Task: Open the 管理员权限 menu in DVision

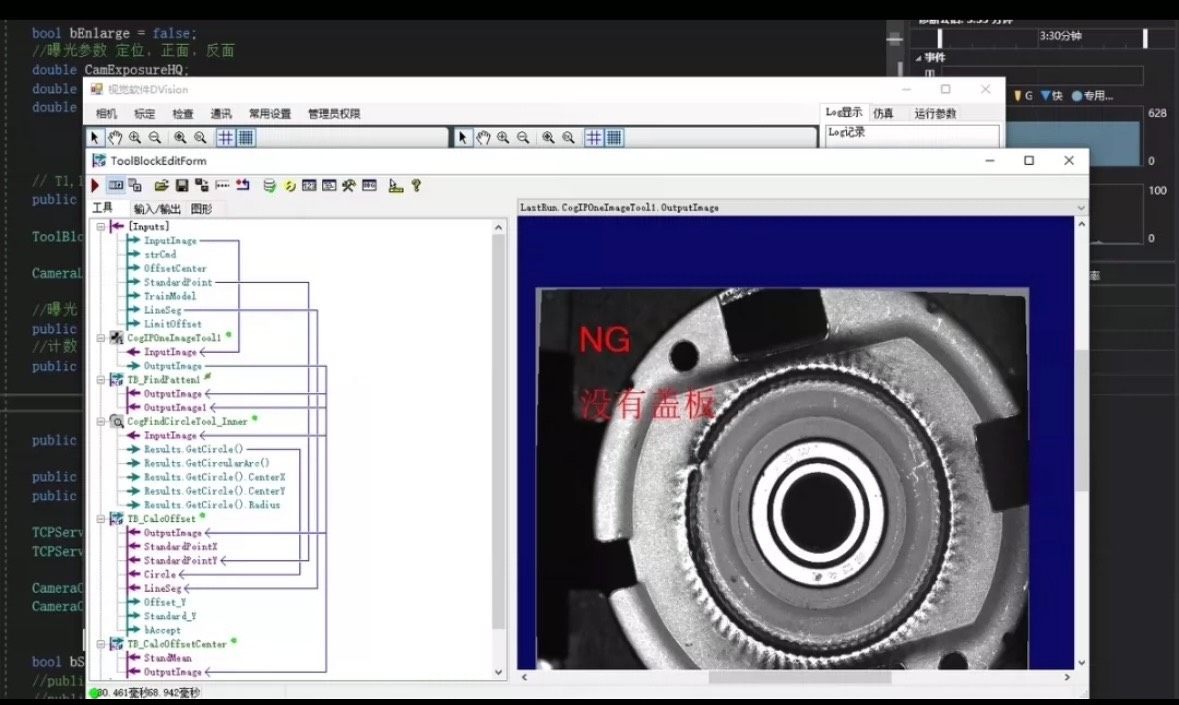Action: (334, 113)
